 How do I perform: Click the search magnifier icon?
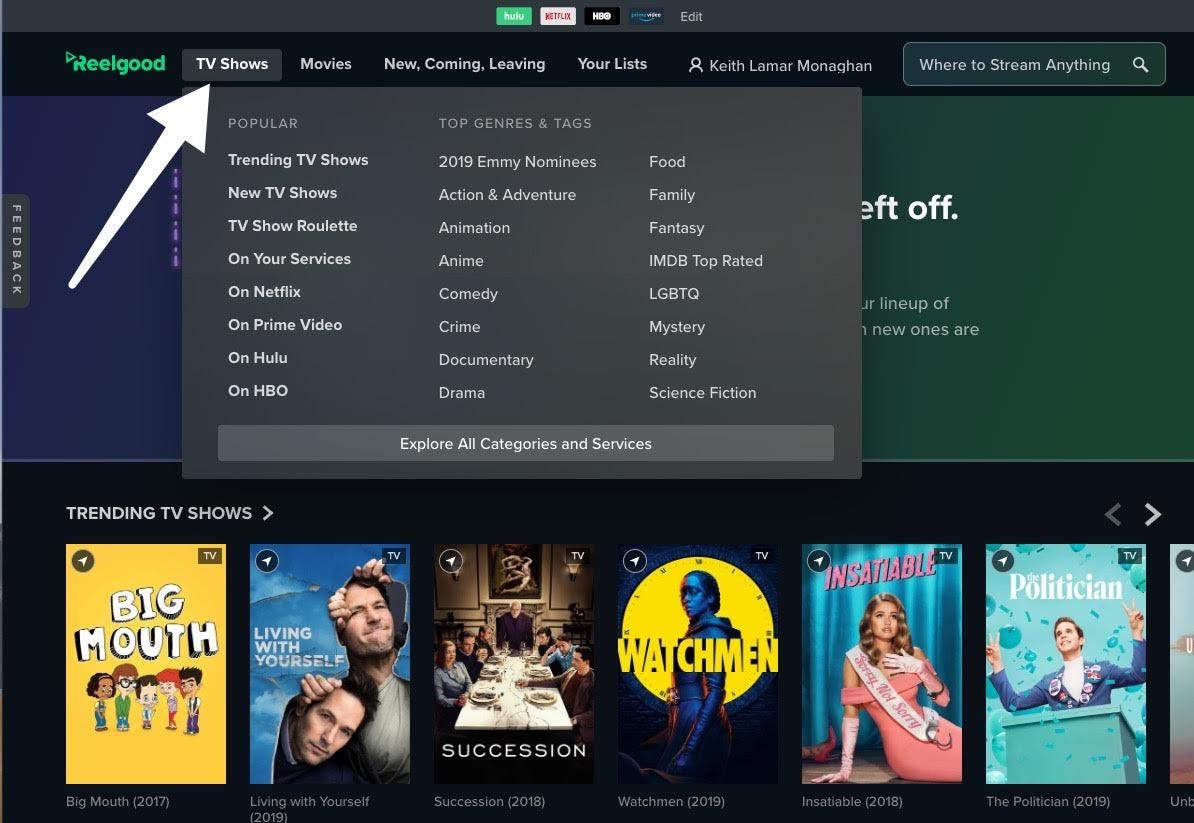point(1140,65)
